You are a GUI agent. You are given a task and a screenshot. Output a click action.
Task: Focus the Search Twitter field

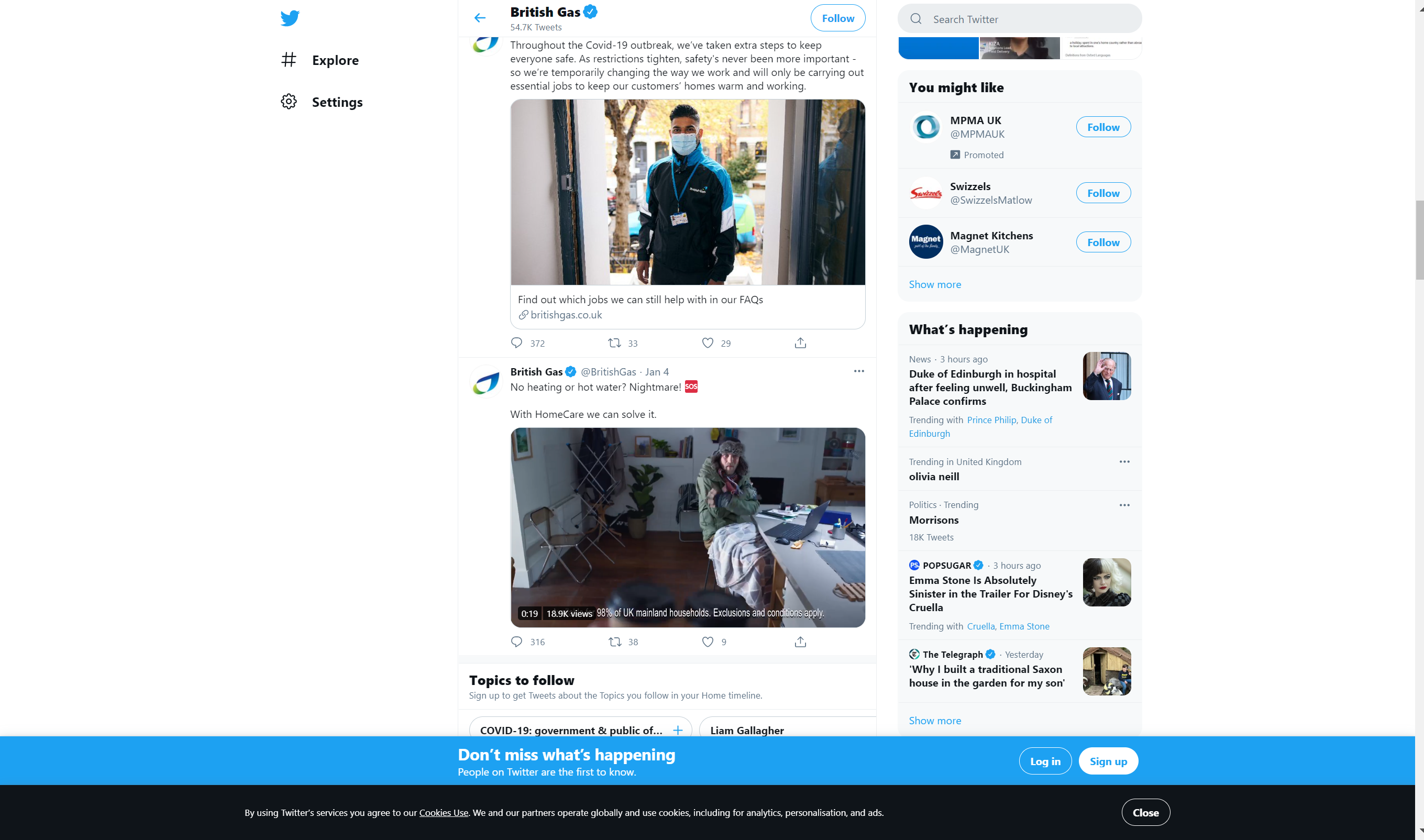click(x=1019, y=19)
